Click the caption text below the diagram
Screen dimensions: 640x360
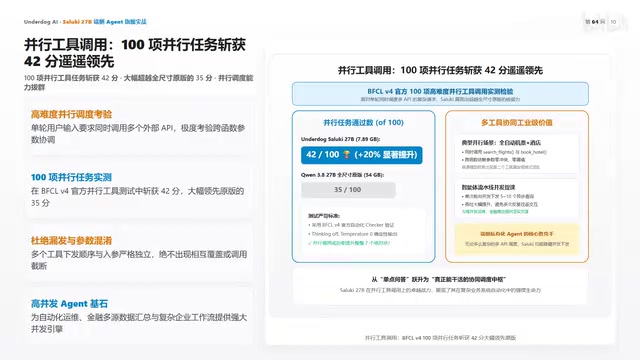click(x=440, y=338)
